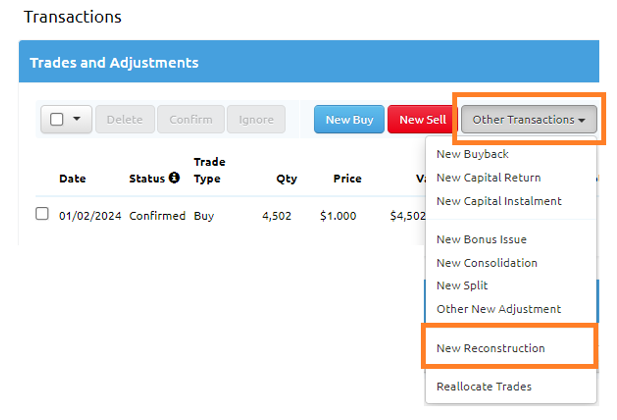Select the 01/02/2024 trade row checkbox
The height and width of the screenshot is (420, 617).
(42, 214)
